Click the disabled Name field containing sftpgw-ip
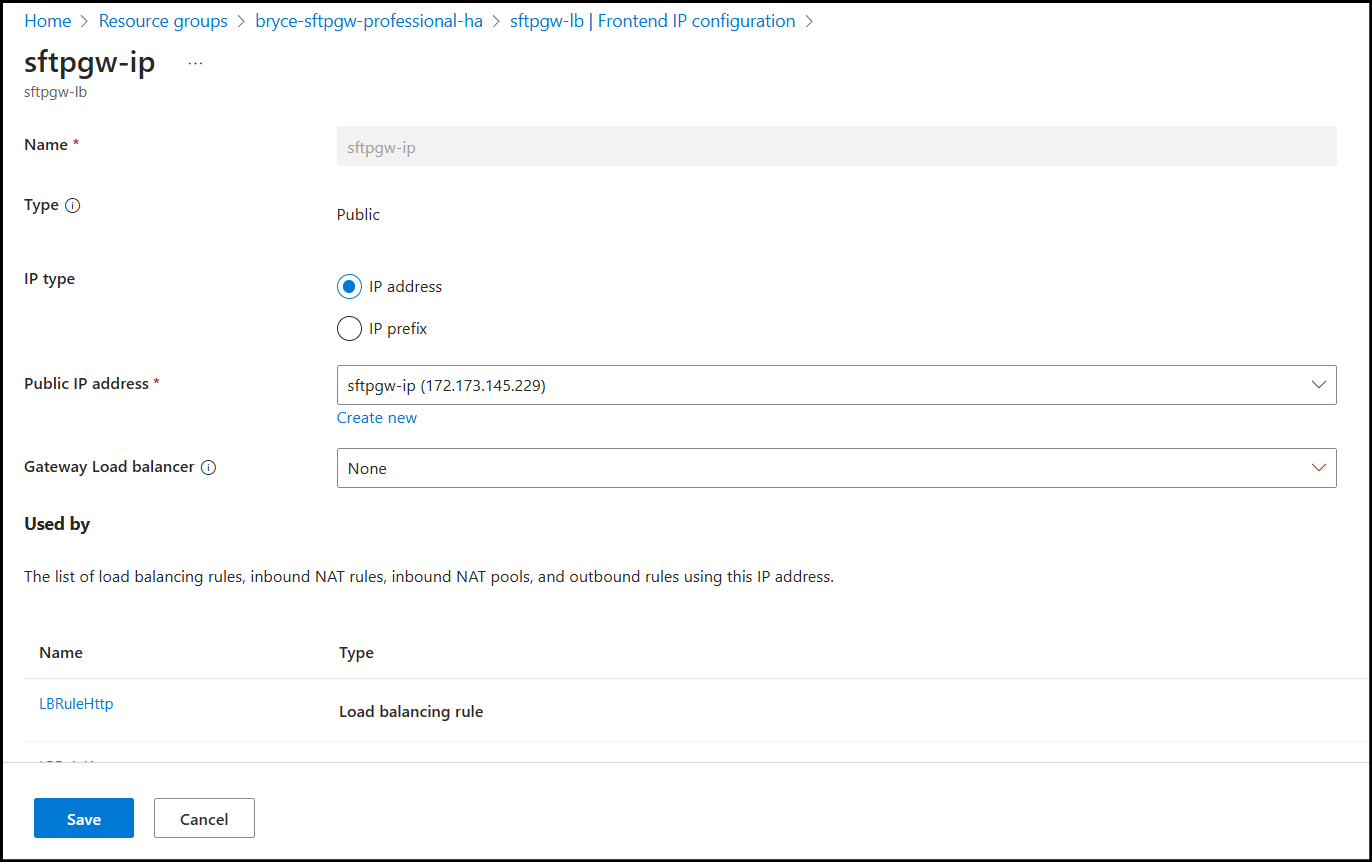 point(836,146)
